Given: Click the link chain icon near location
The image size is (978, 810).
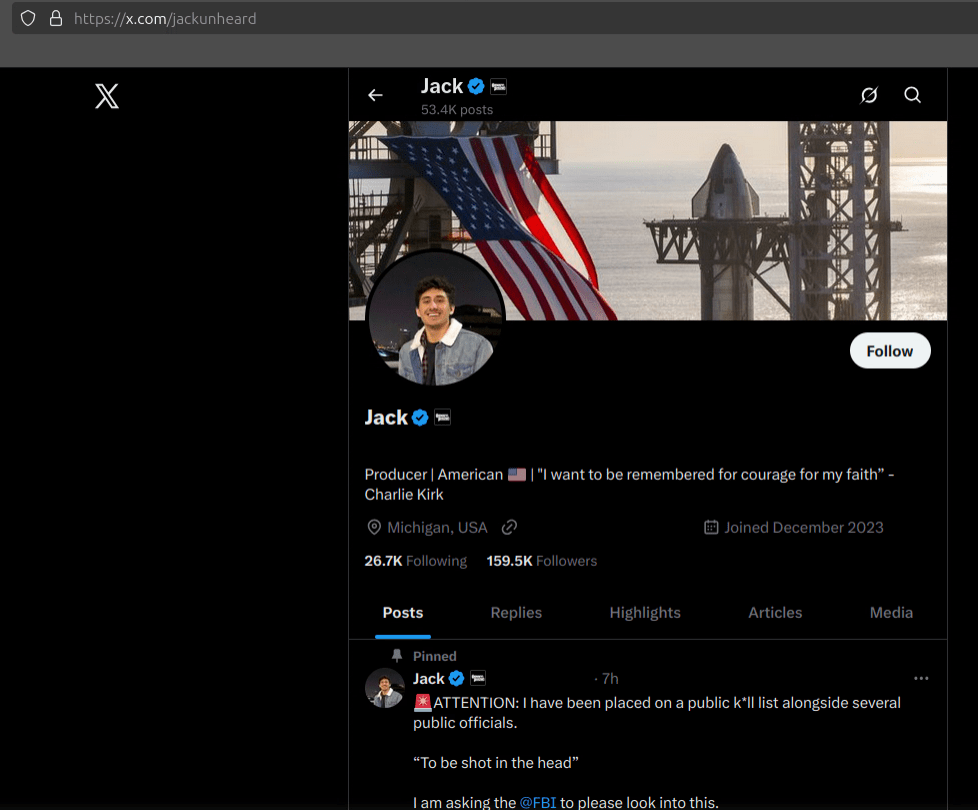Looking at the screenshot, I should 509,527.
